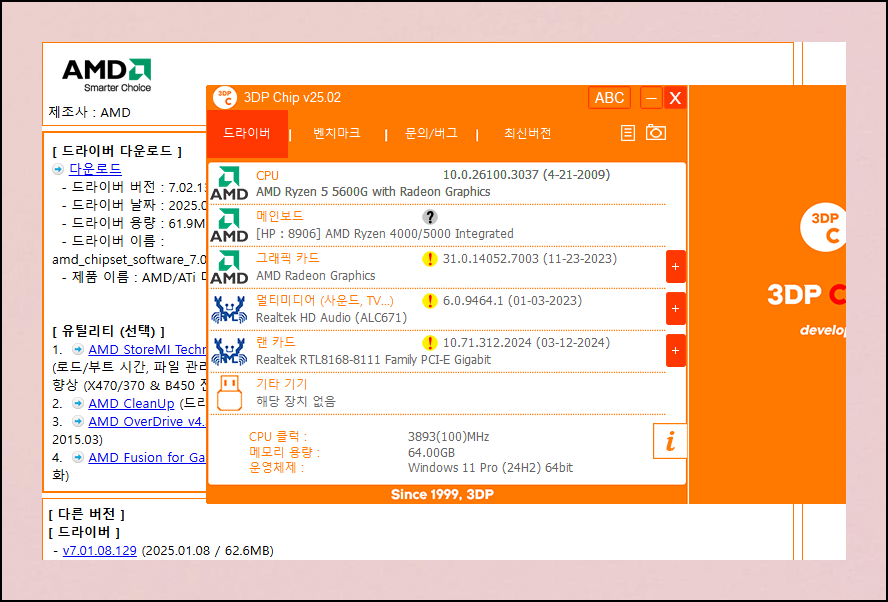Click Realtek HD Audio (ALC671) text
888x602 pixels.
pyautogui.click(x=331, y=318)
